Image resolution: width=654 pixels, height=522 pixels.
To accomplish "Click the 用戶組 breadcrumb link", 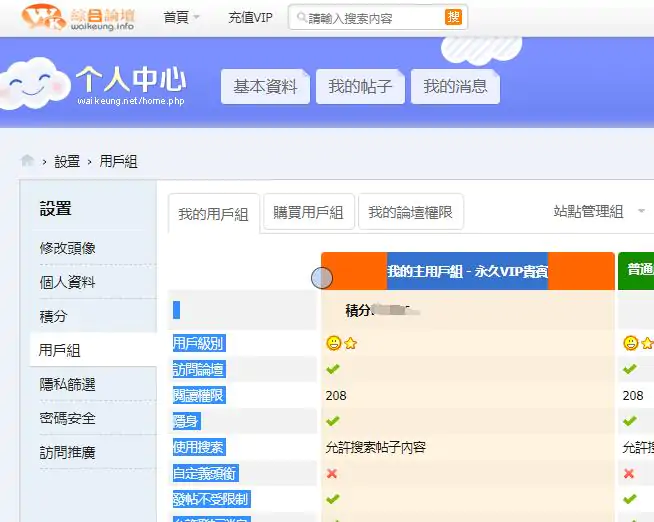I will tap(118, 161).
